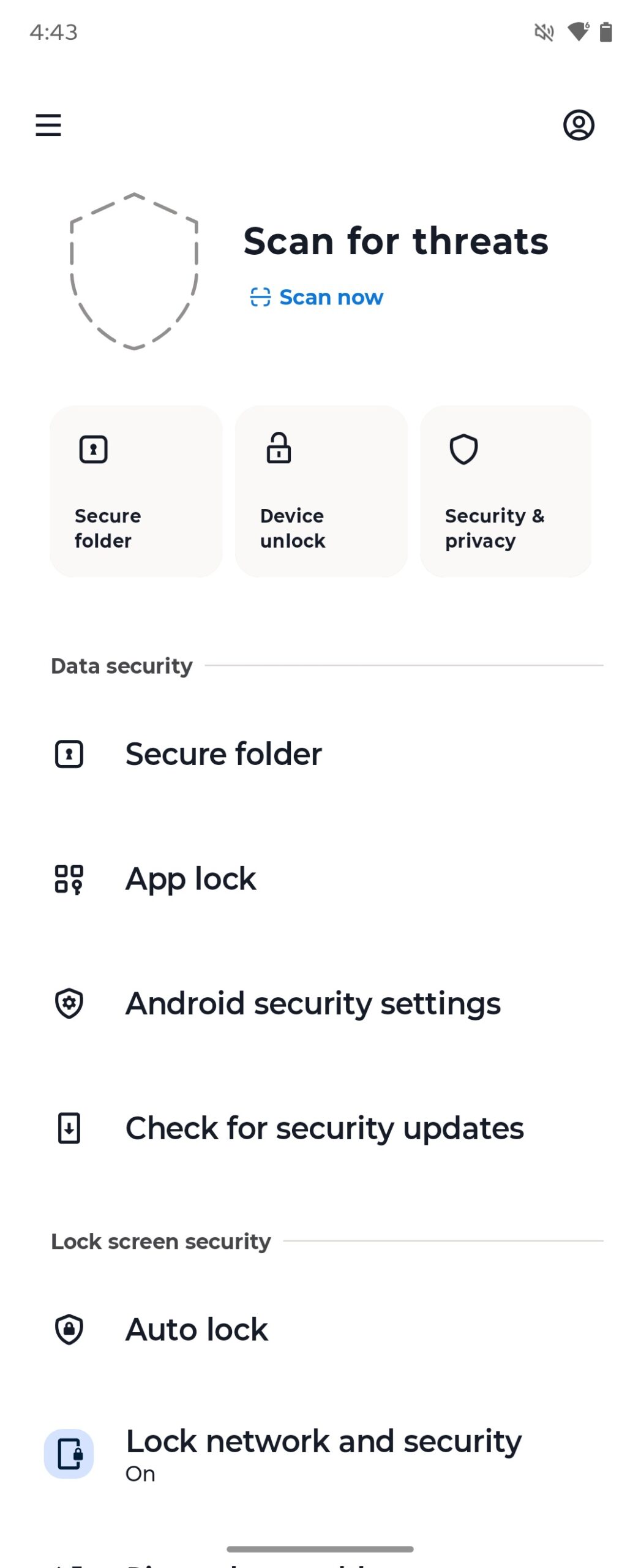641x1568 pixels.
Task: Open the Device unlock shortcut card
Action: 321,491
